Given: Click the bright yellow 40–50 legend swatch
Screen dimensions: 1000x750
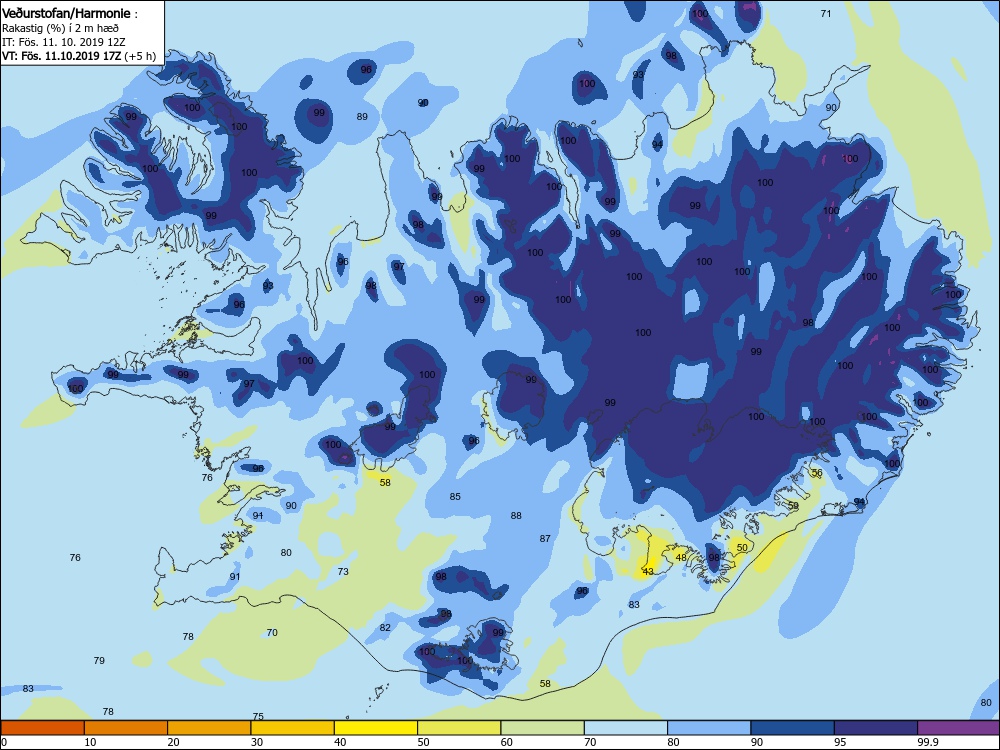Looking at the screenshot, I should (376, 728).
